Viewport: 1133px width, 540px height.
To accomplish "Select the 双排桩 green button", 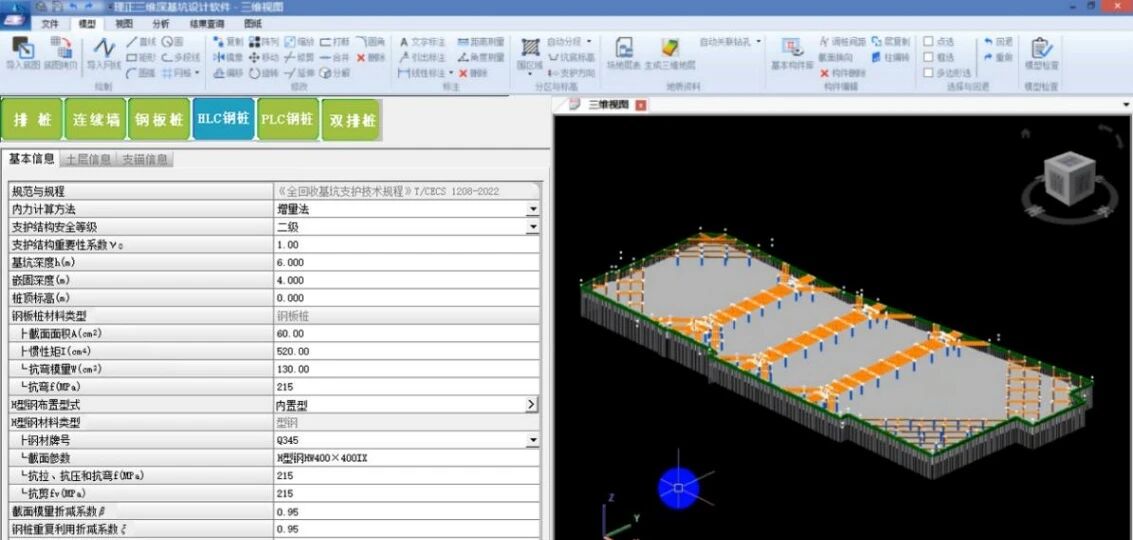I will (x=352, y=120).
